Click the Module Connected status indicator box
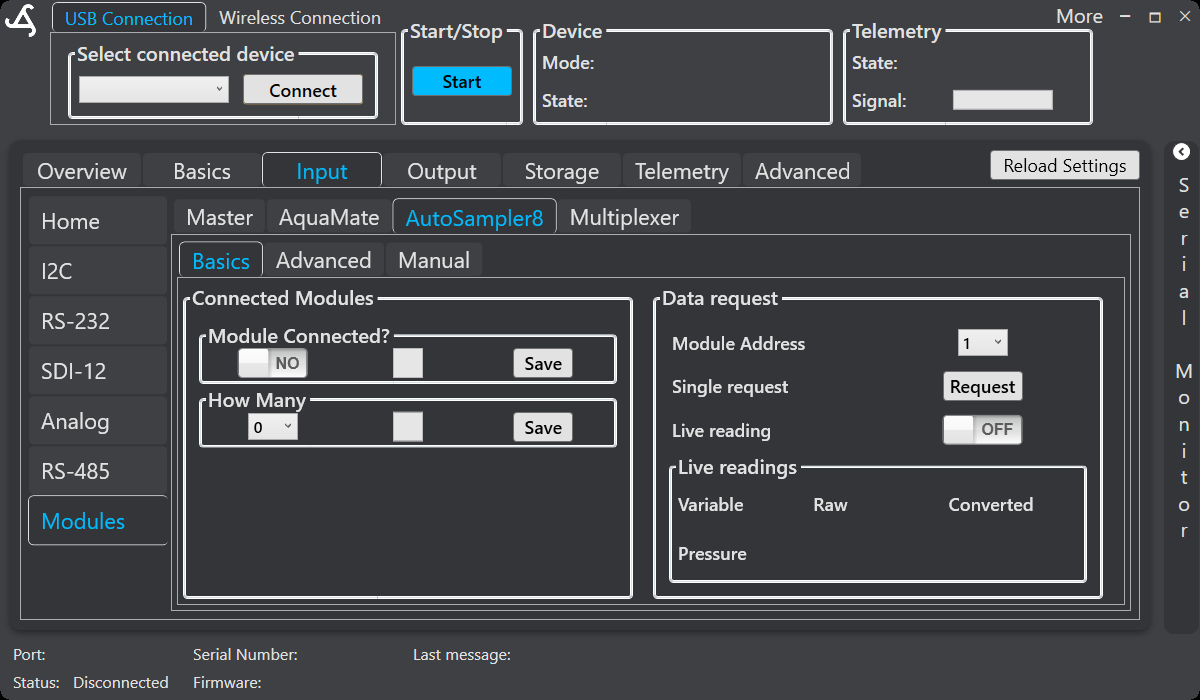Viewport: 1200px width, 700px height. tap(408, 363)
